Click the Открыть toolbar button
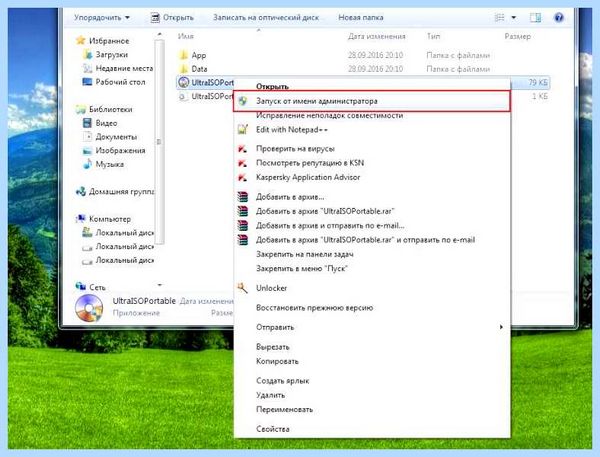 (x=172, y=17)
